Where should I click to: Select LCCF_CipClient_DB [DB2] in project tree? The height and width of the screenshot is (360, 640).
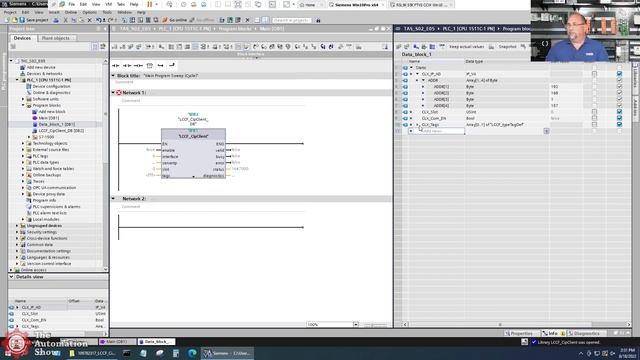tap(61, 131)
